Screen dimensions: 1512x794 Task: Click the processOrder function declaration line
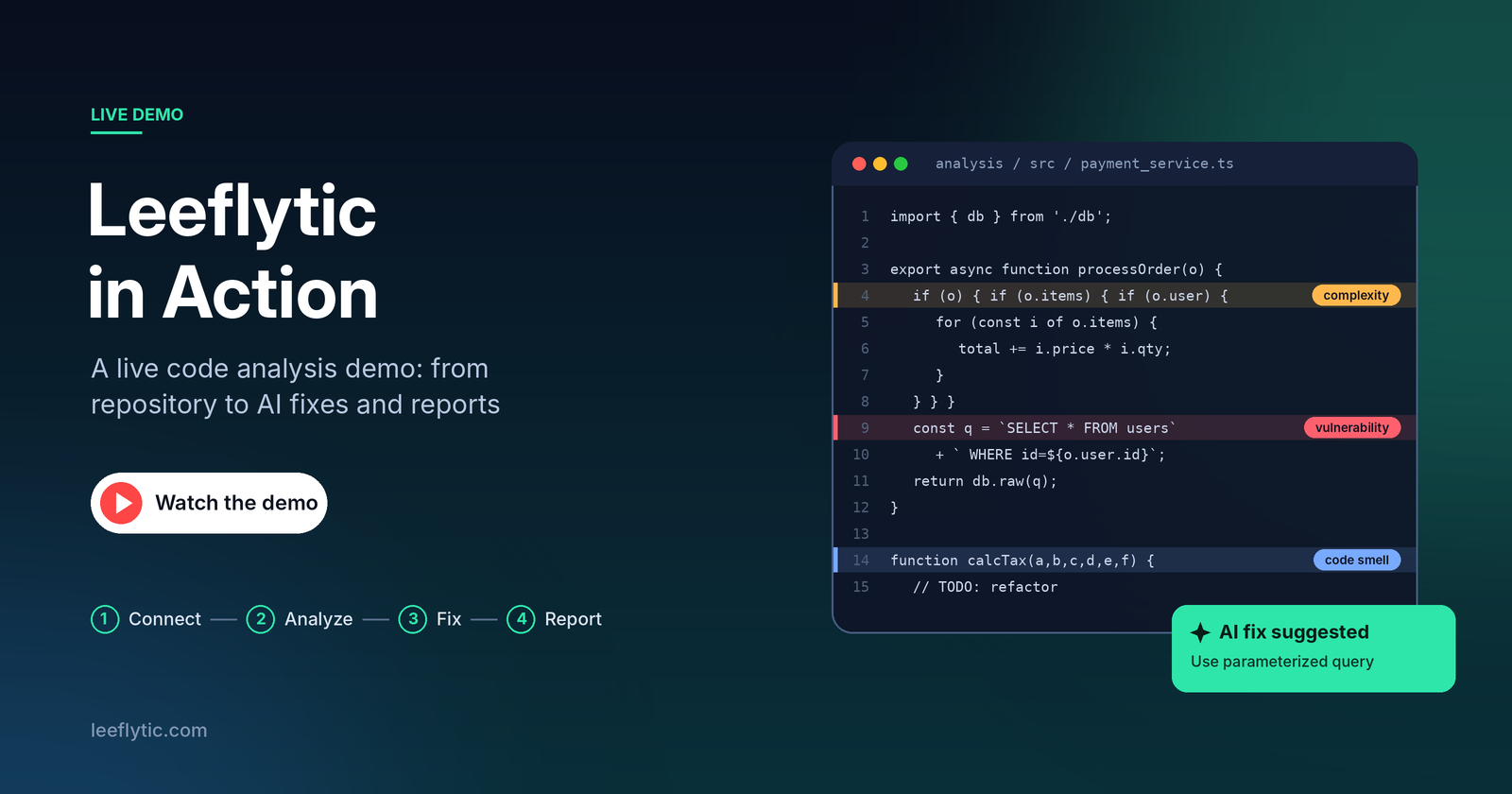coord(1057,269)
